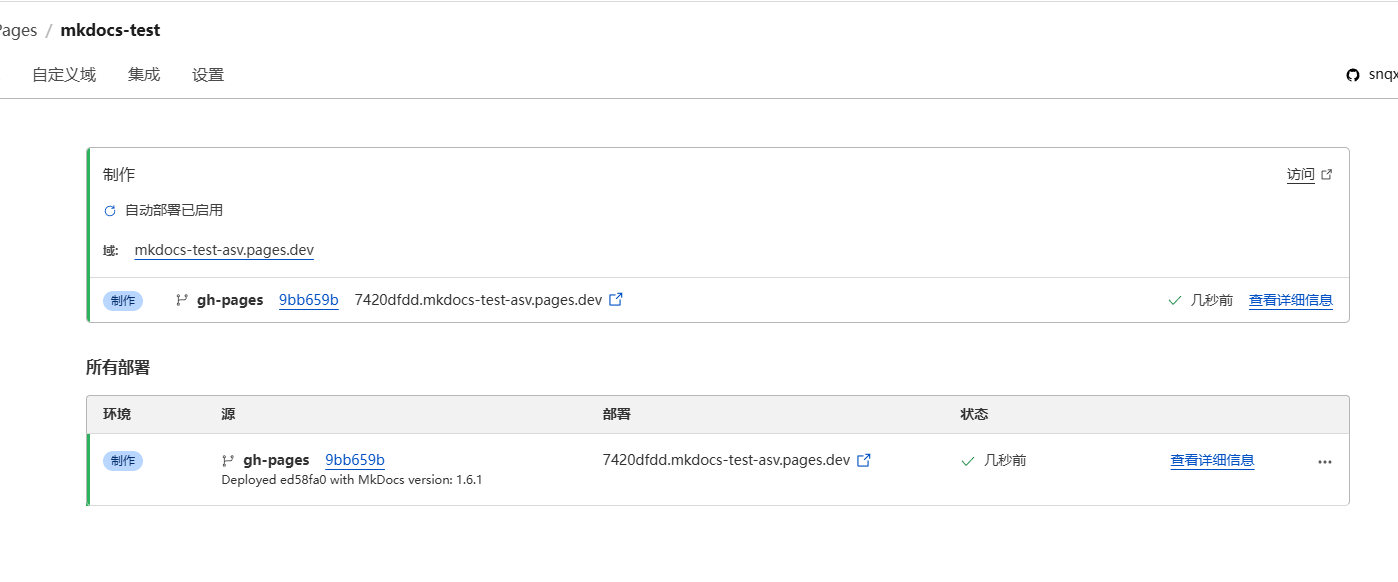Click the external-link icon next to 访问

pyautogui.click(x=1327, y=174)
